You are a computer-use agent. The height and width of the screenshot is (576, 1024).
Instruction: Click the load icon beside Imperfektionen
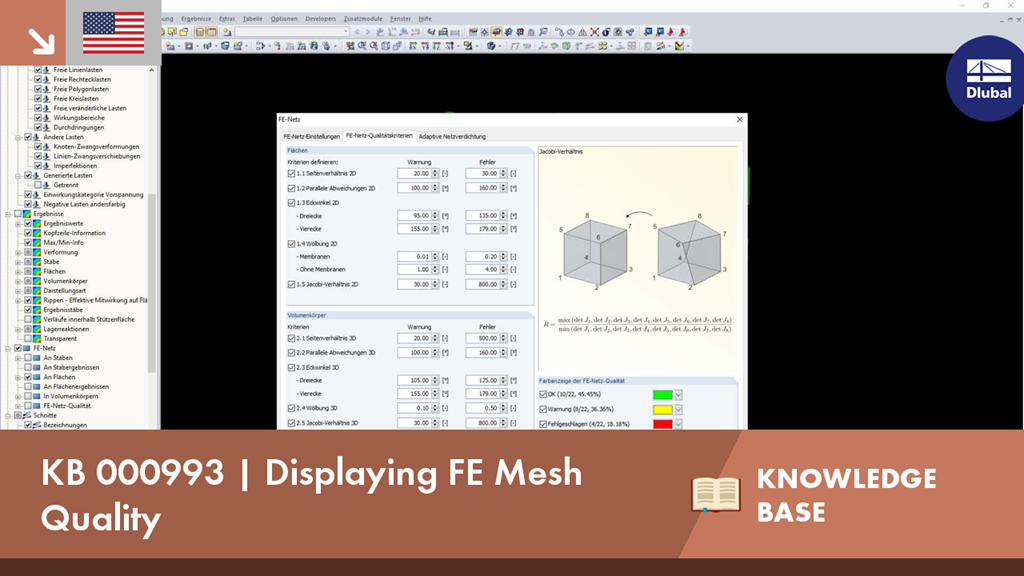[47, 166]
